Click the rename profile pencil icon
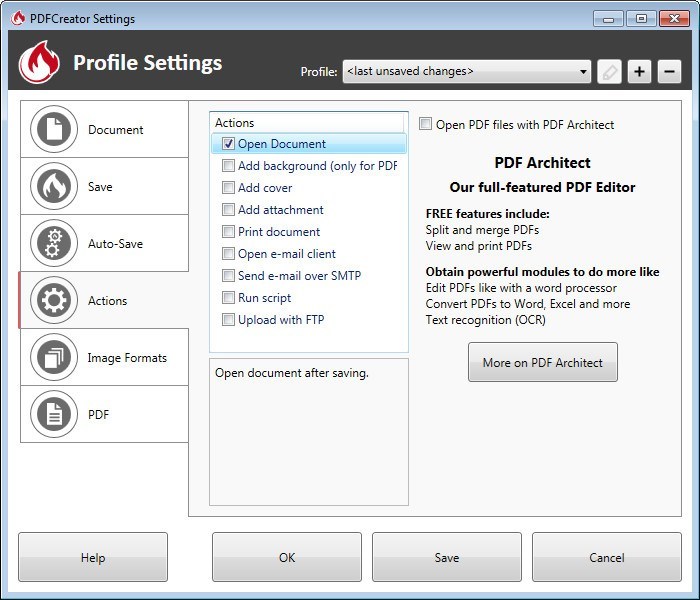Image resolution: width=700 pixels, height=600 pixels. coord(609,71)
